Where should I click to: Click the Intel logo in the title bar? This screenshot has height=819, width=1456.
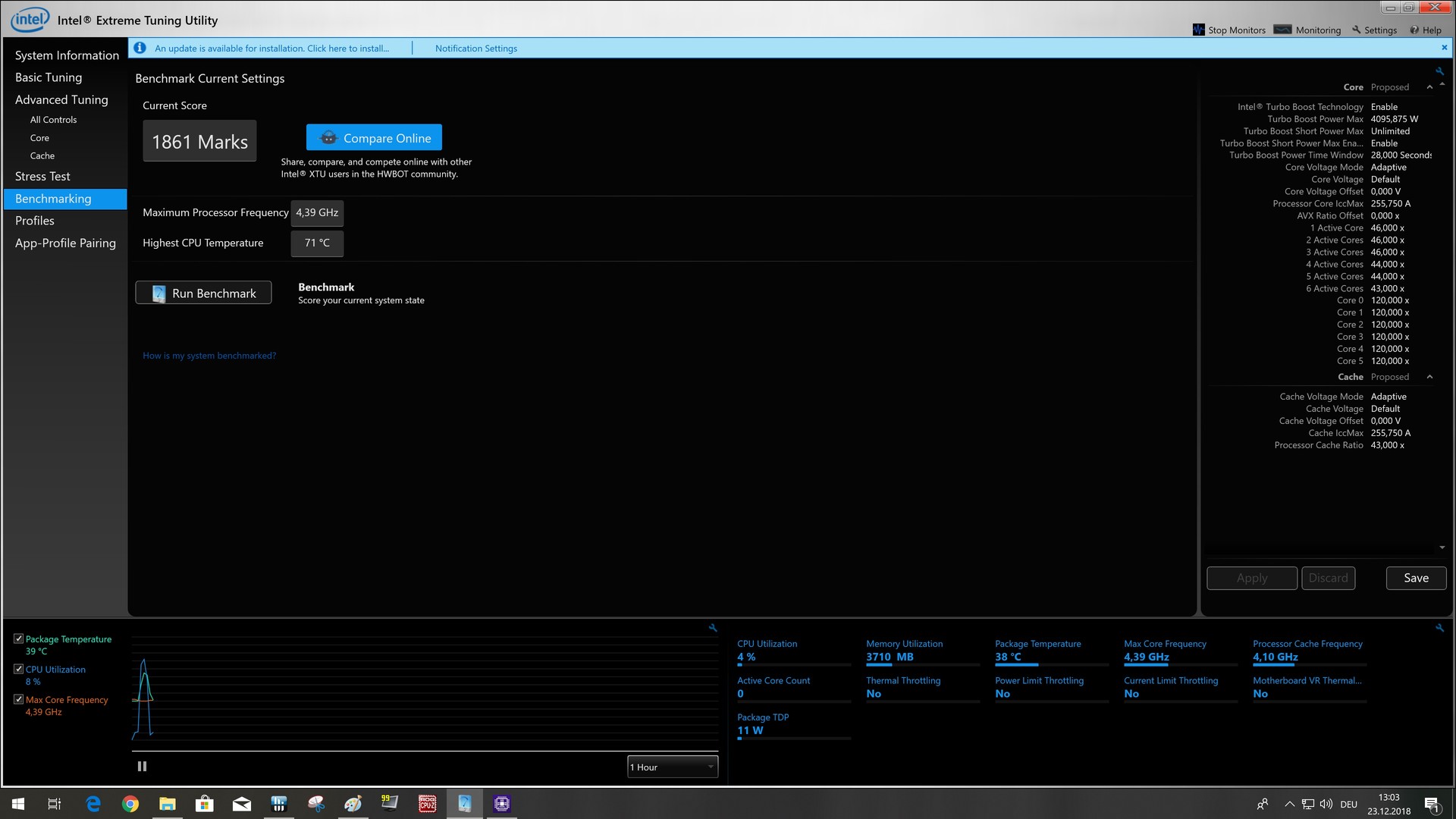(30, 20)
